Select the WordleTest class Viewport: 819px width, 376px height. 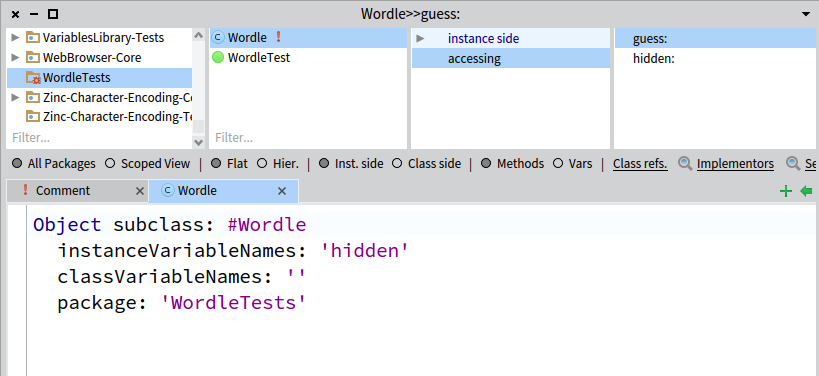click(308, 57)
